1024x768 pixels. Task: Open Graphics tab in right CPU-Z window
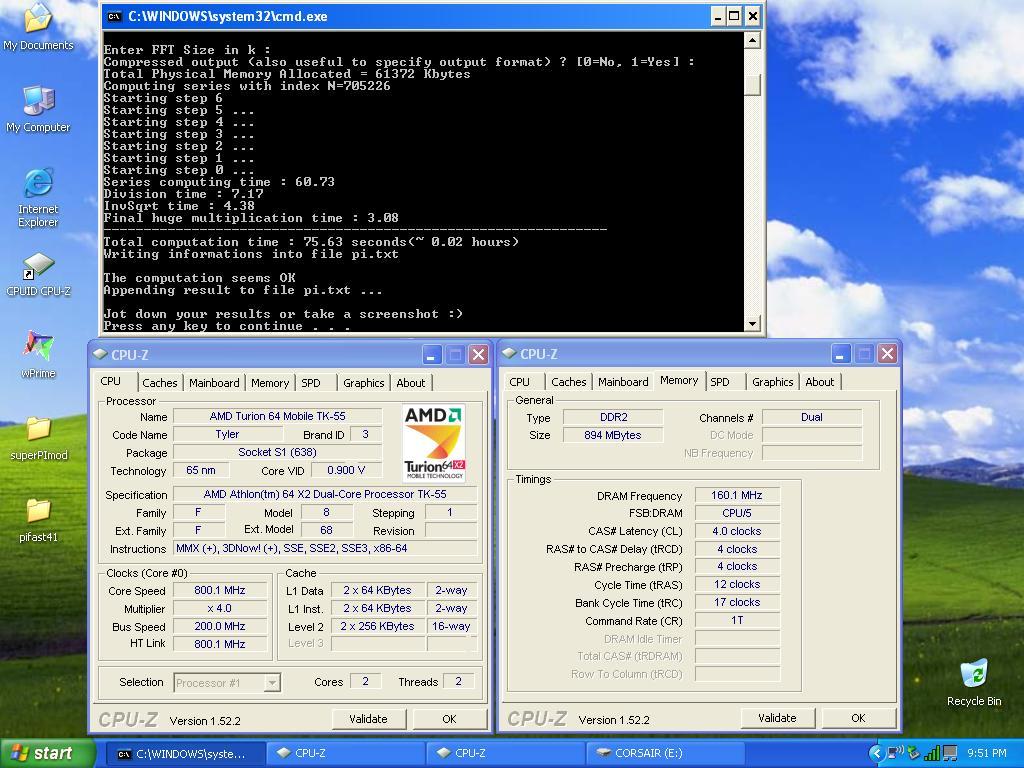[x=773, y=381]
